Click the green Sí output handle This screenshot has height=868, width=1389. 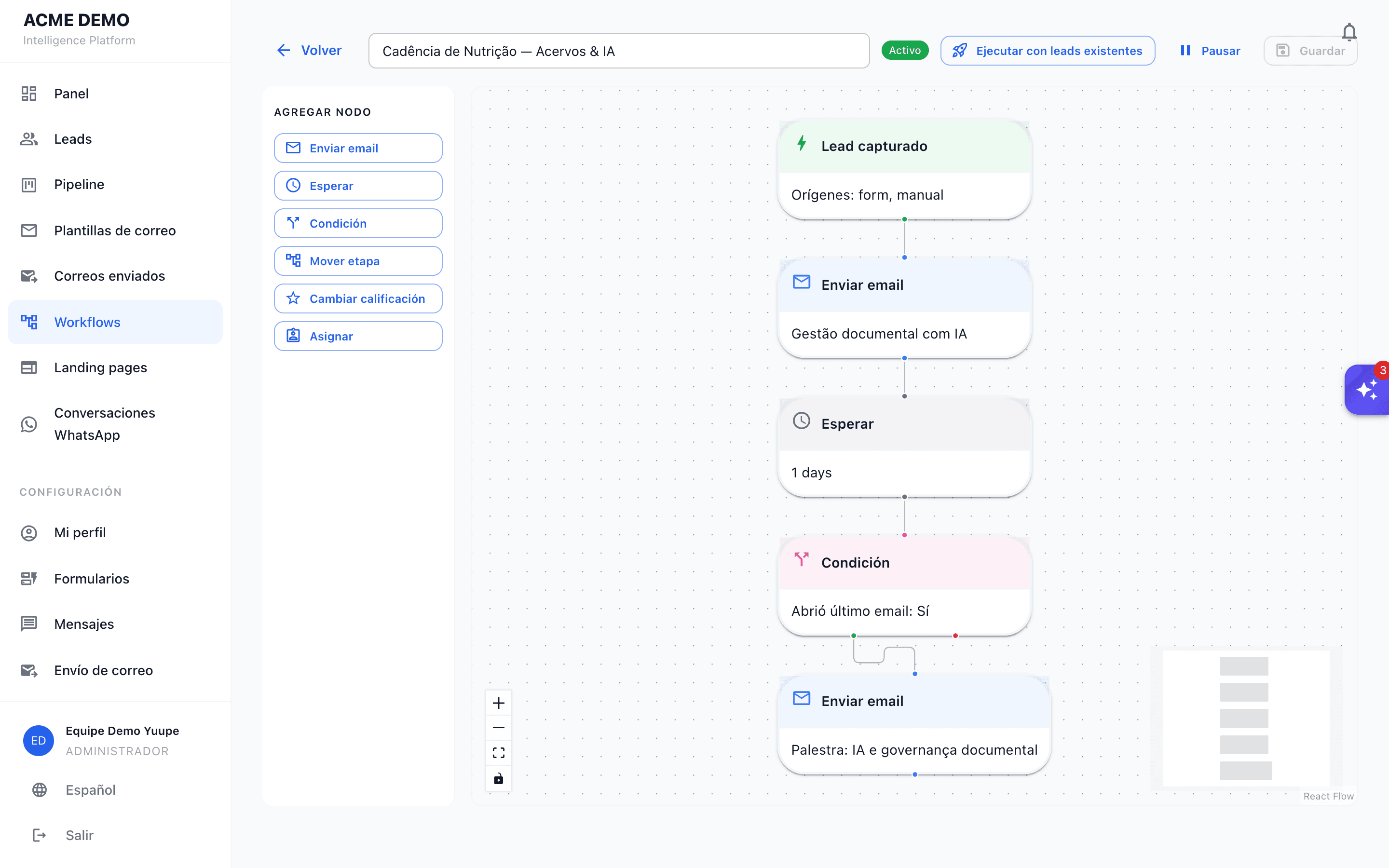[x=854, y=636]
